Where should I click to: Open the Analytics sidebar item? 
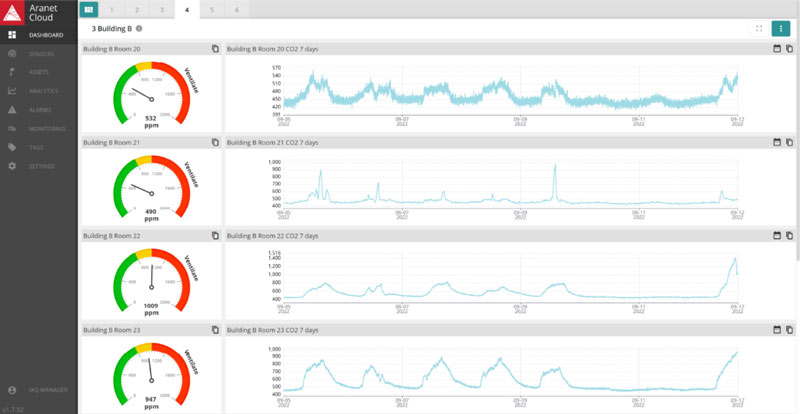pyautogui.click(x=39, y=91)
